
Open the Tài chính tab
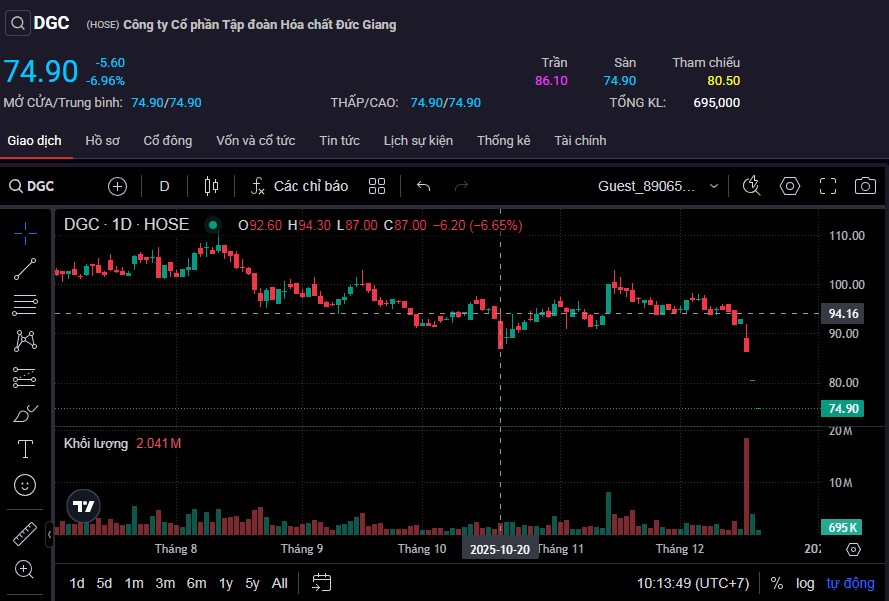[x=580, y=141]
